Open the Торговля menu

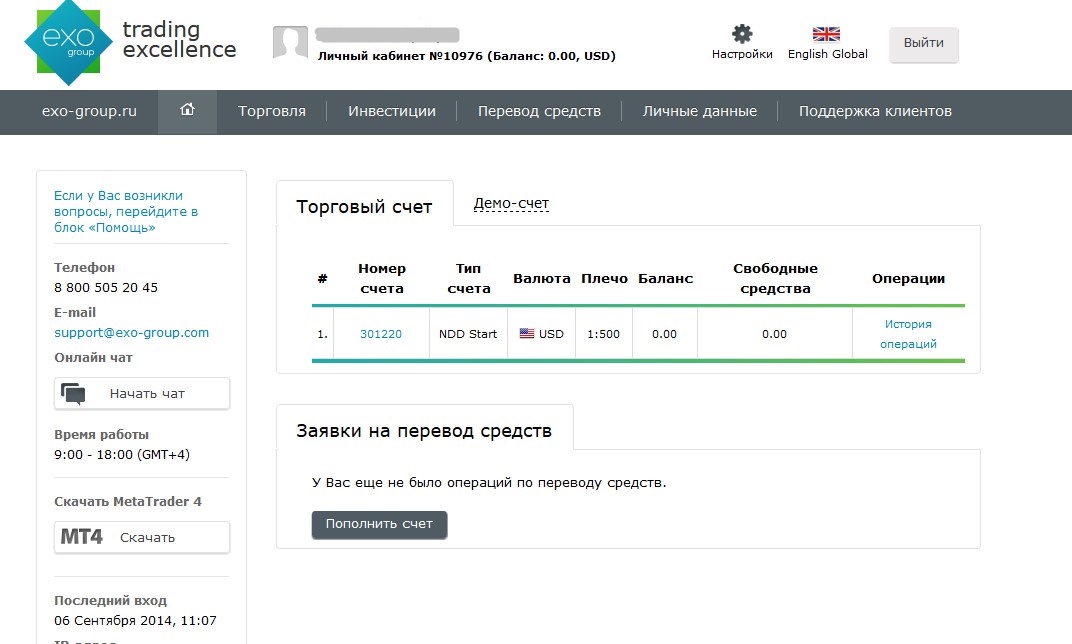pyautogui.click(x=272, y=111)
